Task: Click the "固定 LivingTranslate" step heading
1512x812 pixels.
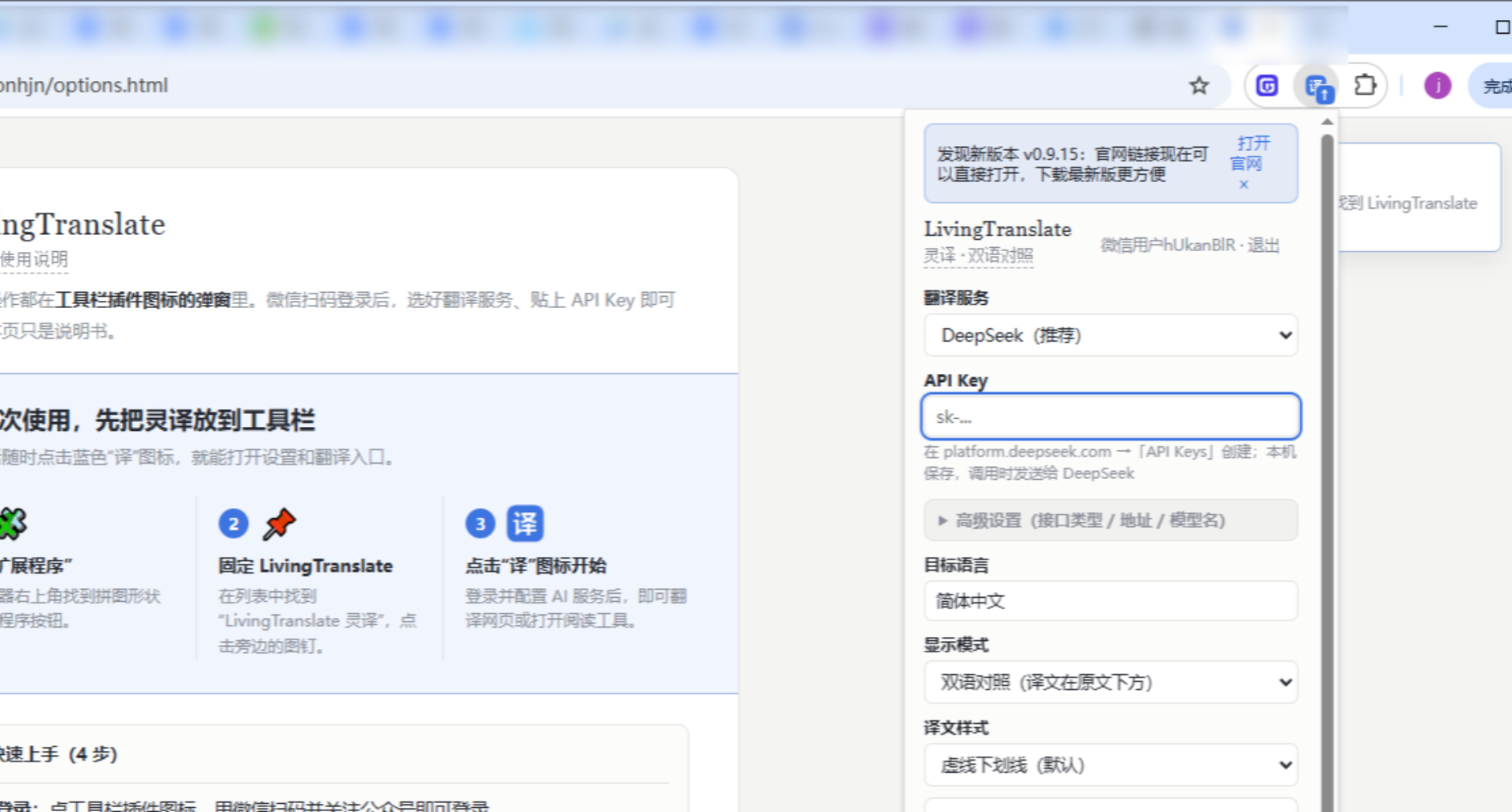Action: [x=306, y=566]
